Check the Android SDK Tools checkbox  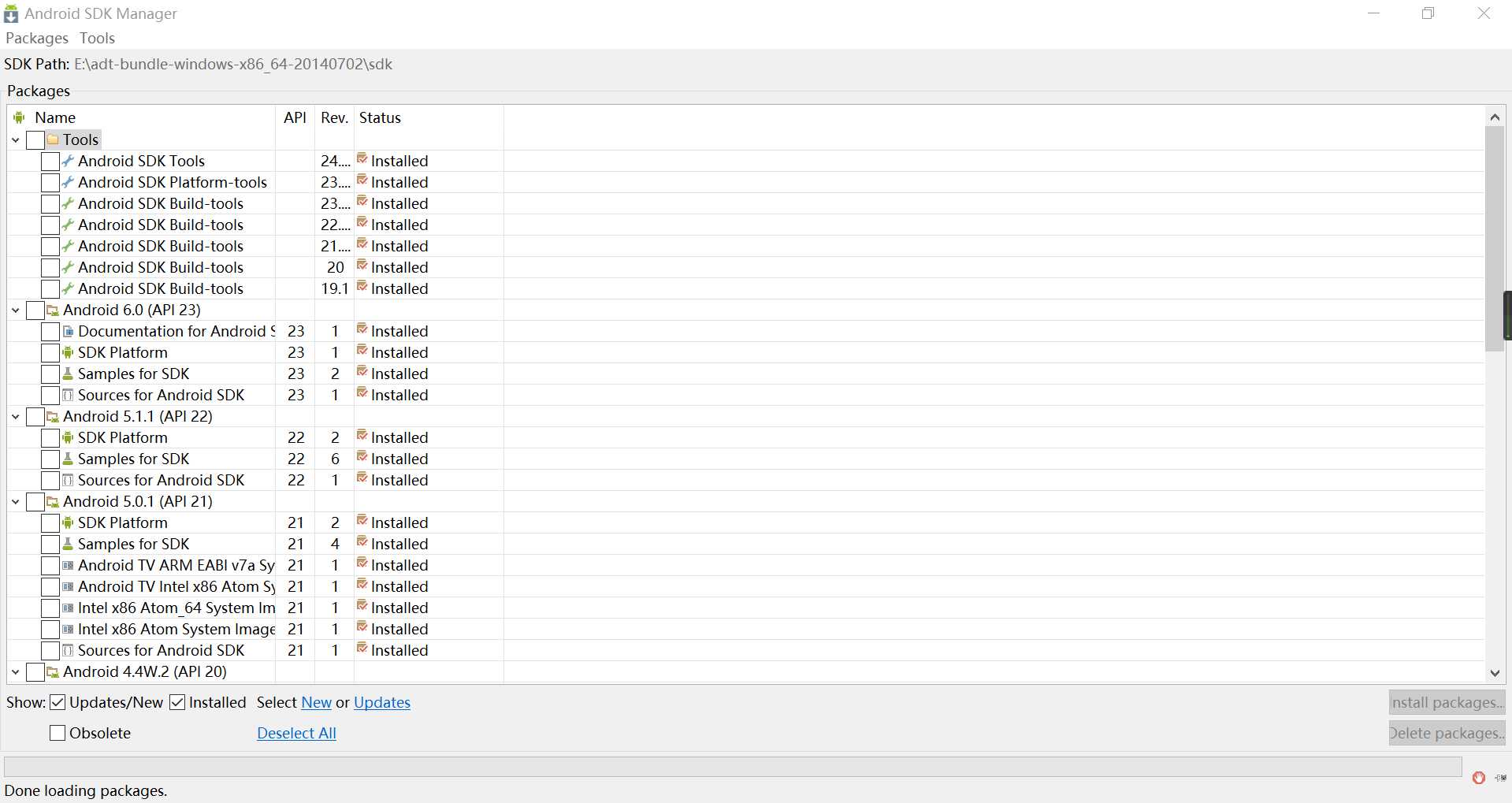pyautogui.click(x=50, y=161)
